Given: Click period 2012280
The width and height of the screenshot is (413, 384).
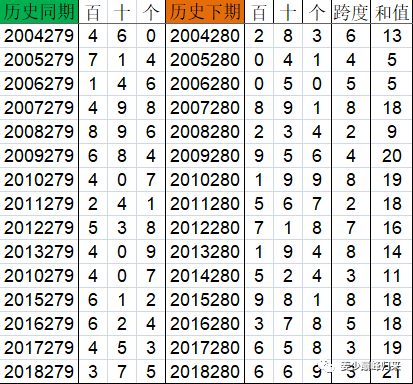Looking at the screenshot, I should [205, 228].
